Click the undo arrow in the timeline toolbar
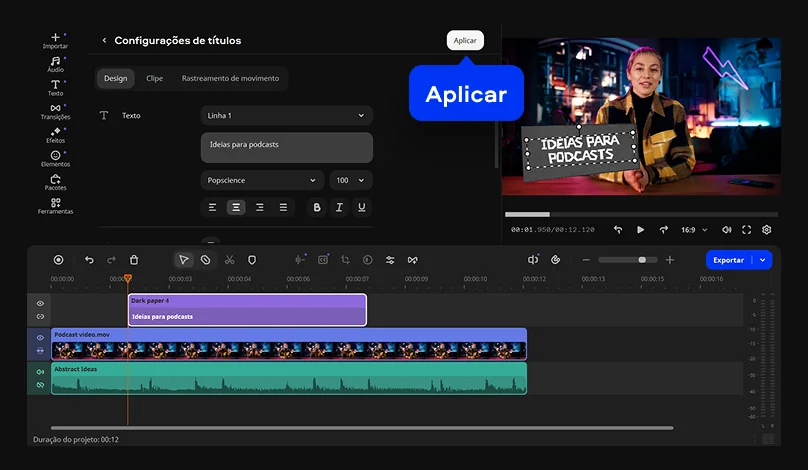808x470 pixels. point(89,260)
